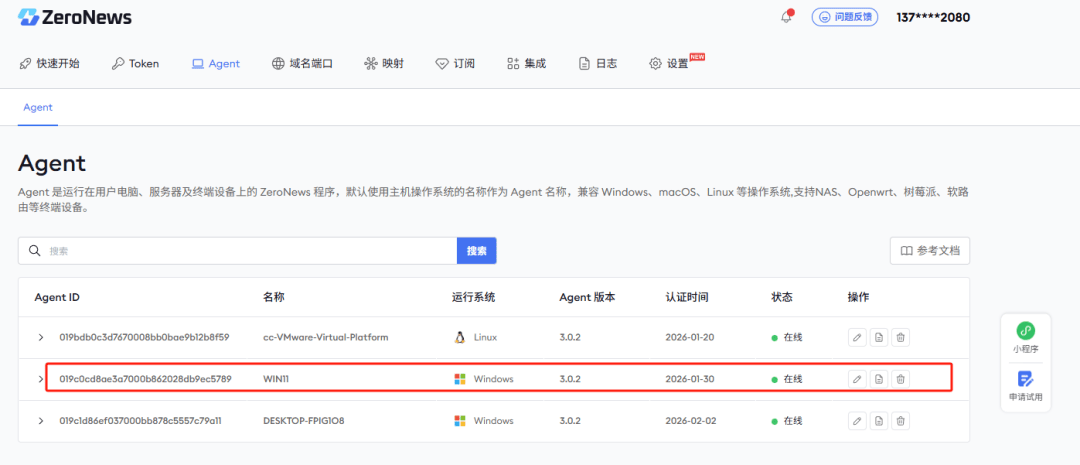This screenshot has width=1080, height=465.
Task: Edit the DESKTOP-FPIG1O8 agent with pencil icon
Action: click(x=857, y=421)
